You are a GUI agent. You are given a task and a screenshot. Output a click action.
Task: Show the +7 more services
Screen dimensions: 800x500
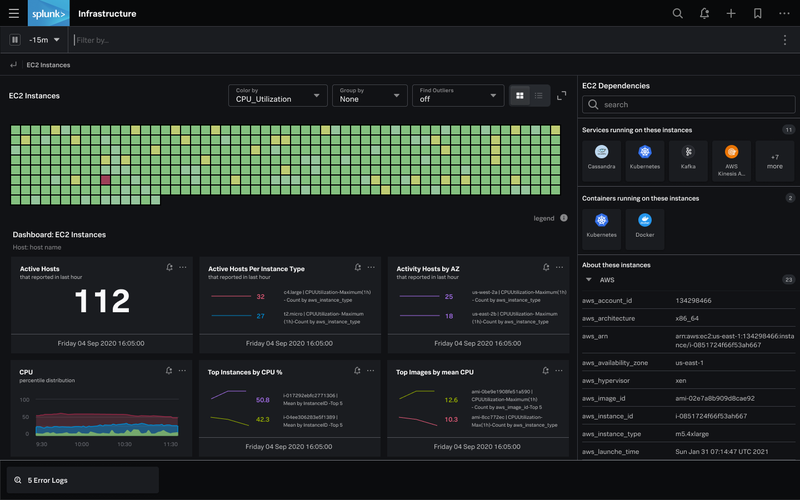(x=774, y=161)
